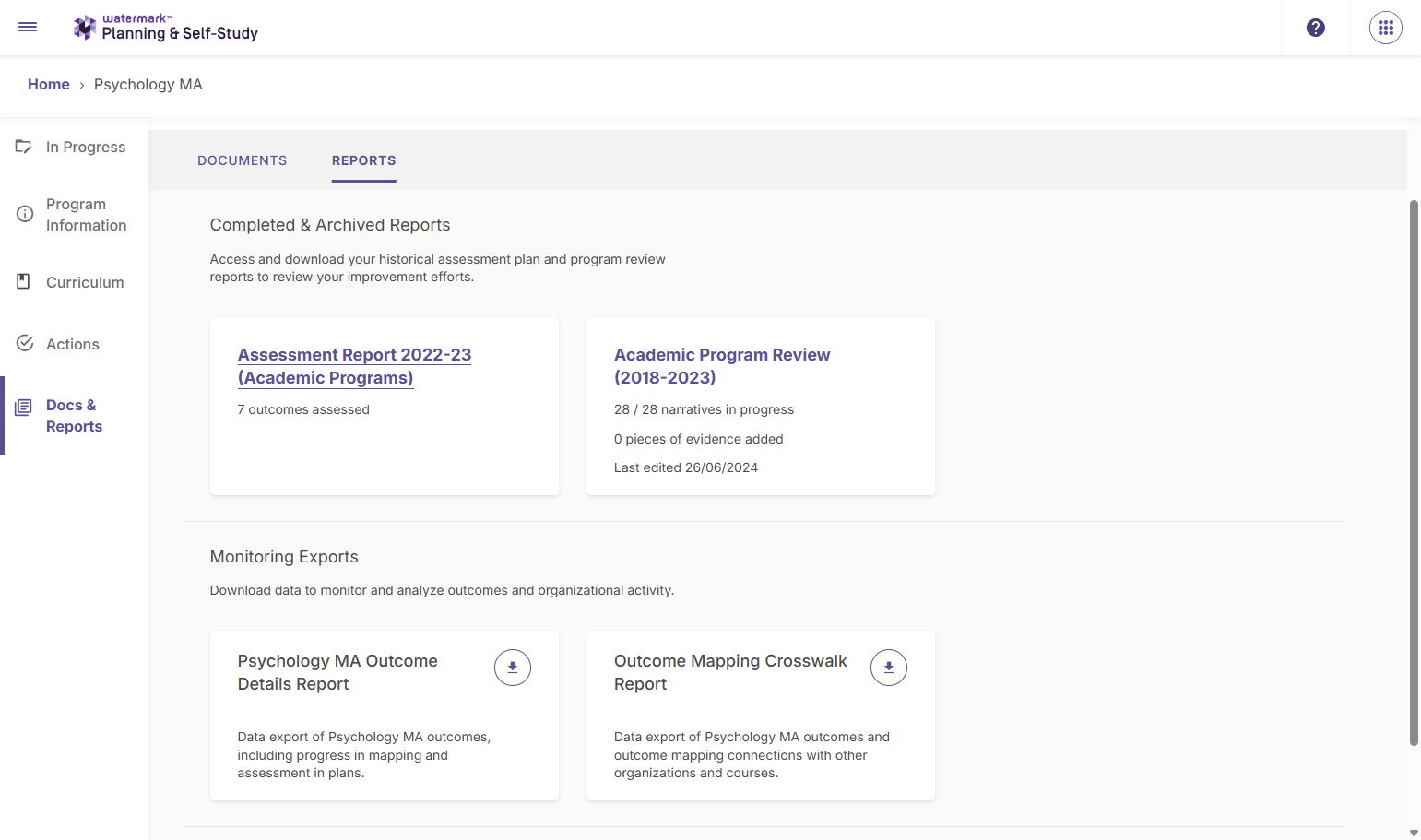Open the hamburger navigation menu
The height and width of the screenshot is (840, 1421).
coord(28,27)
